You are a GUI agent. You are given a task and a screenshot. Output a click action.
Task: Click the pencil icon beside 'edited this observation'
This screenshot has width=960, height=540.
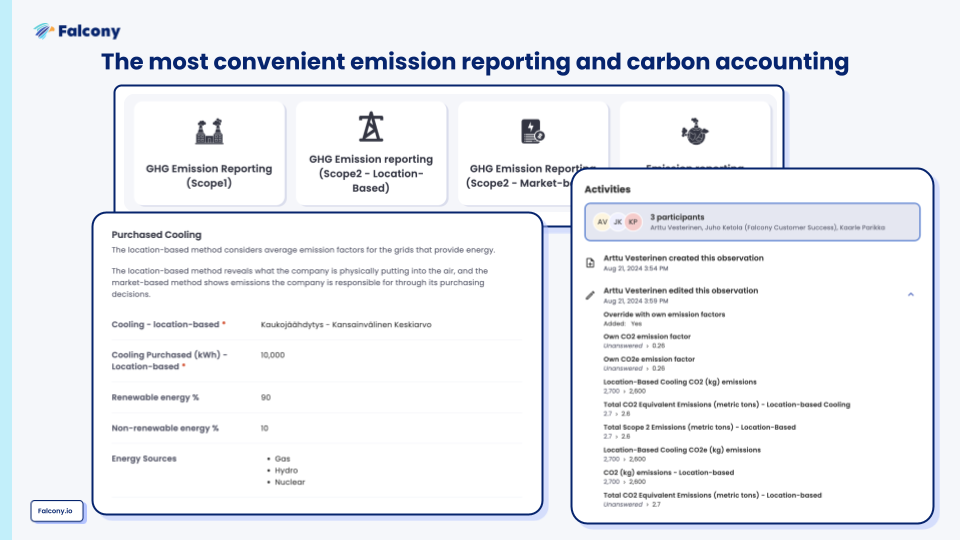[590, 295]
